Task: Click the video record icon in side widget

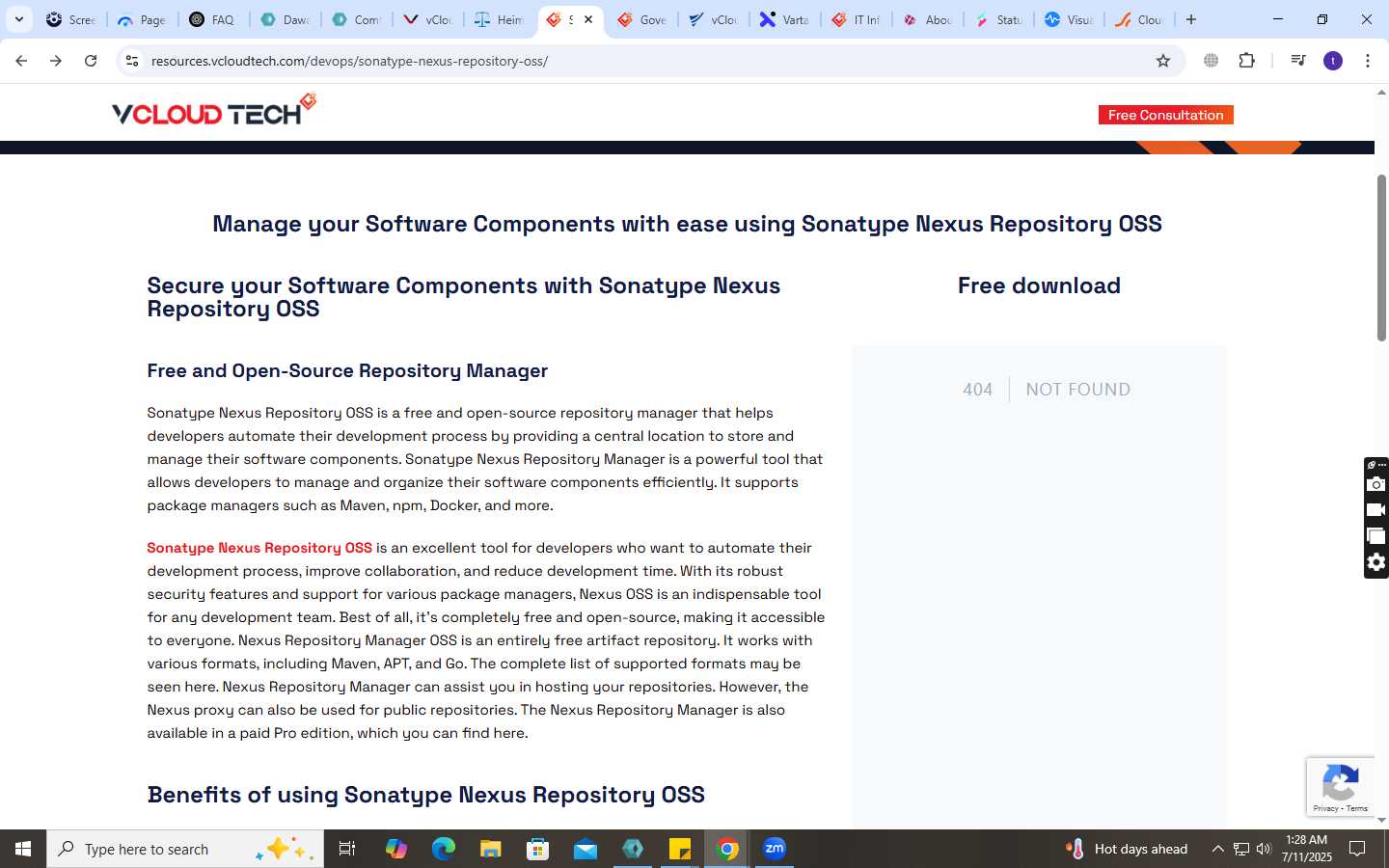Action: (1376, 510)
